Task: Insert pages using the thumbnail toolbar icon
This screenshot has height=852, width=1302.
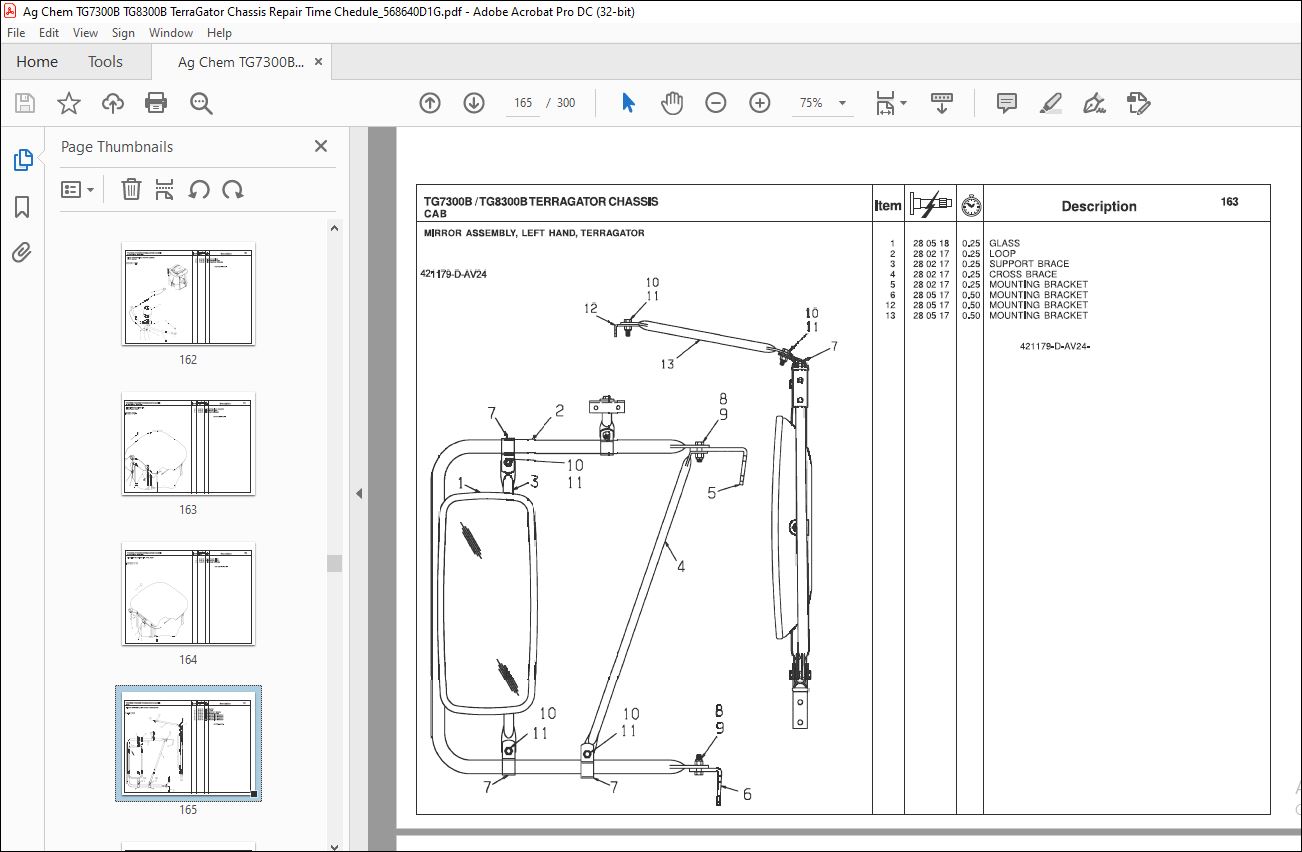Action: [165, 189]
